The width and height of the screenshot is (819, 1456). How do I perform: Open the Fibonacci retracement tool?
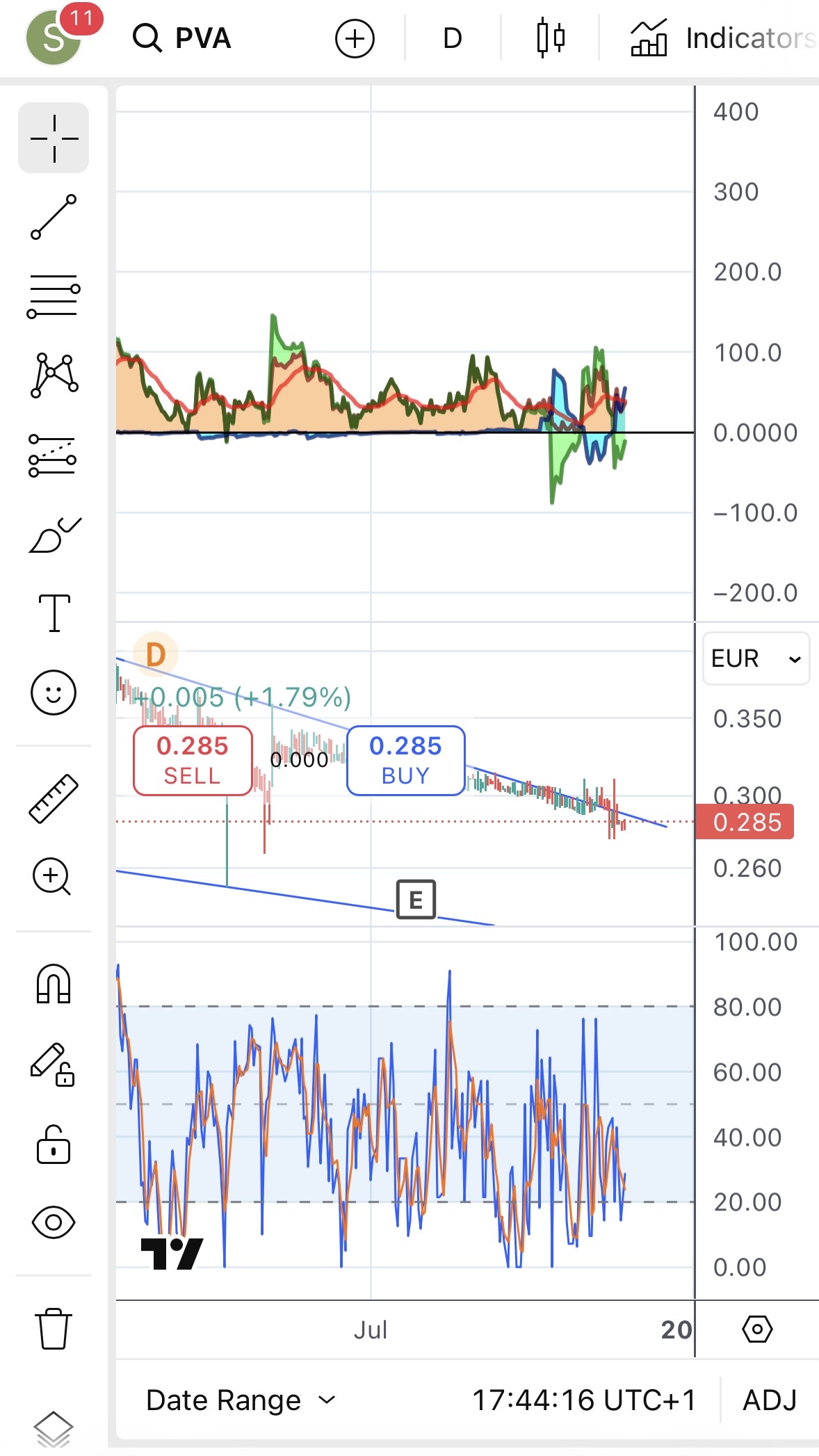54,296
